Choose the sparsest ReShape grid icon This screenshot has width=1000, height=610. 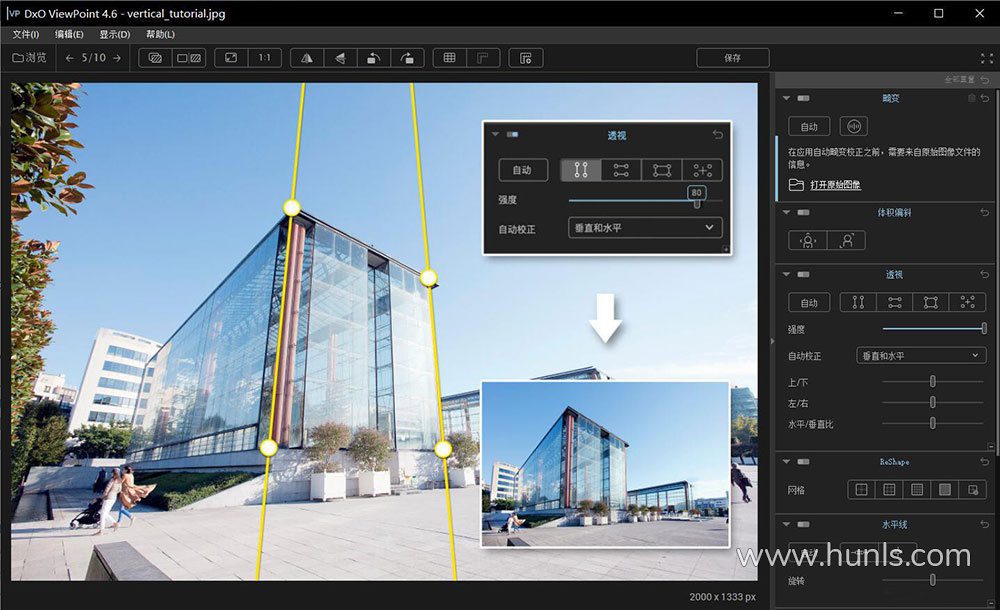(x=862, y=490)
